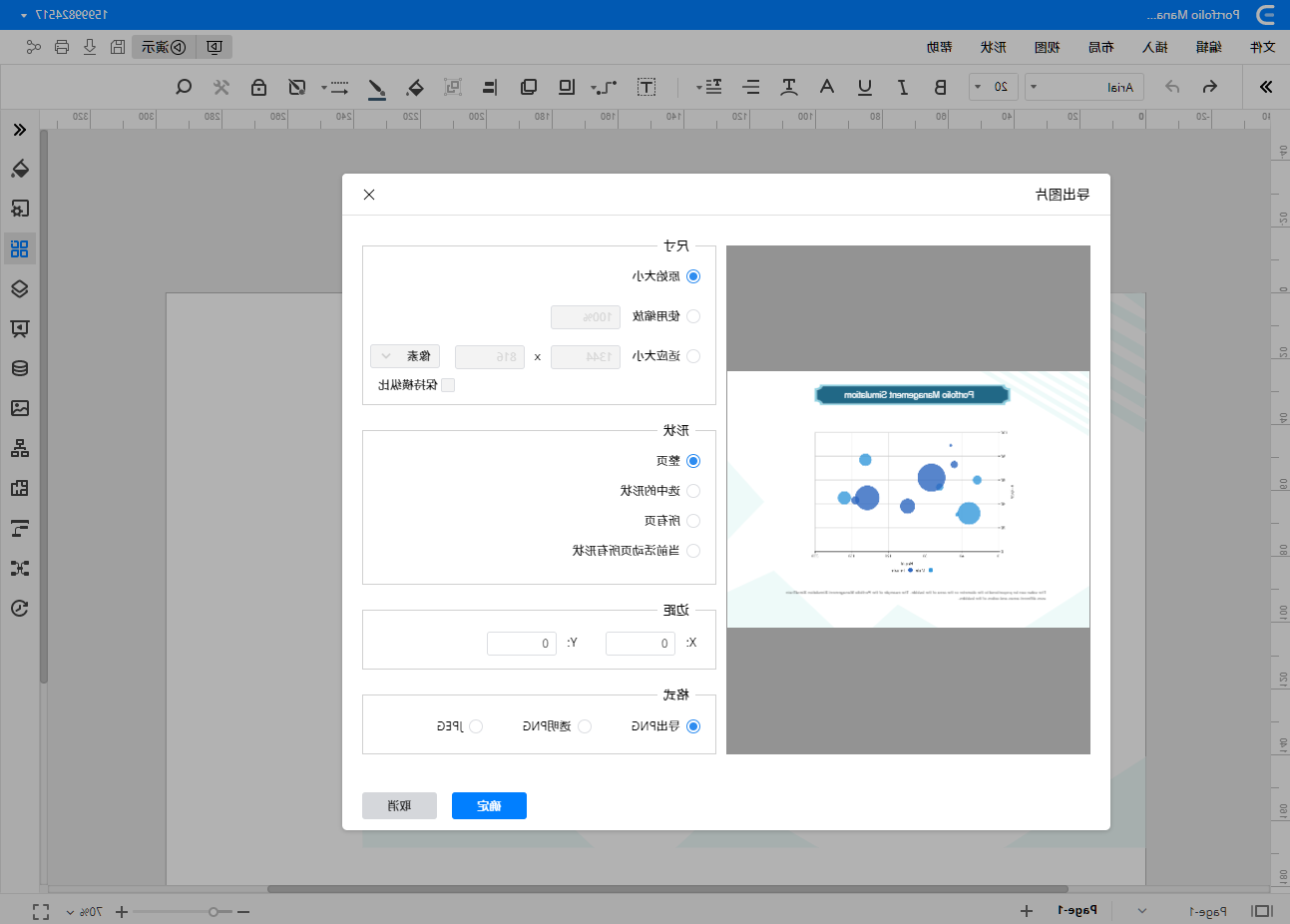Close the 导出图片 dialog
The height and width of the screenshot is (924, 1290).
tap(369, 195)
